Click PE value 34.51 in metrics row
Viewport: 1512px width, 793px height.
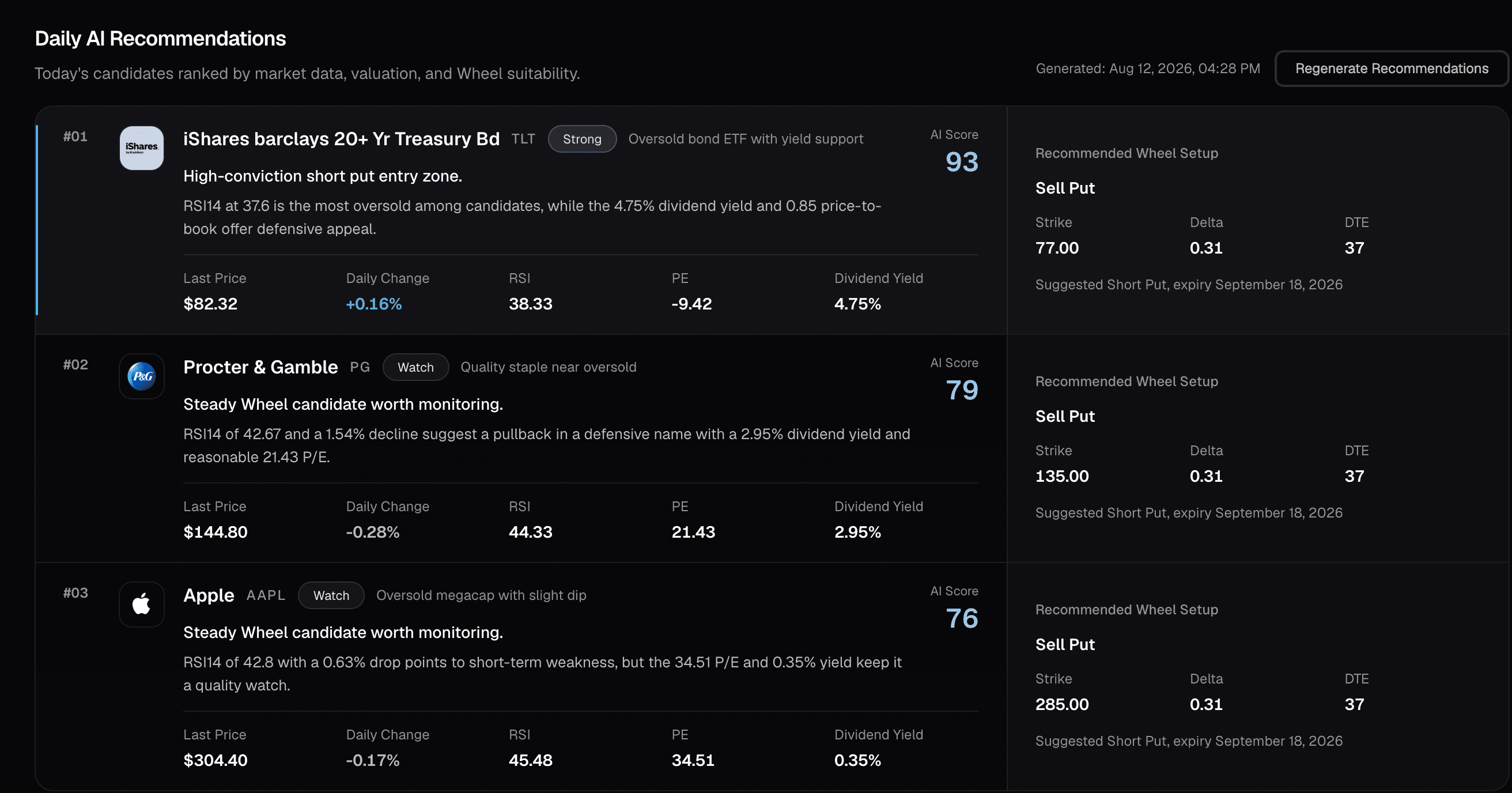pyautogui.click(x=693, y=761)
